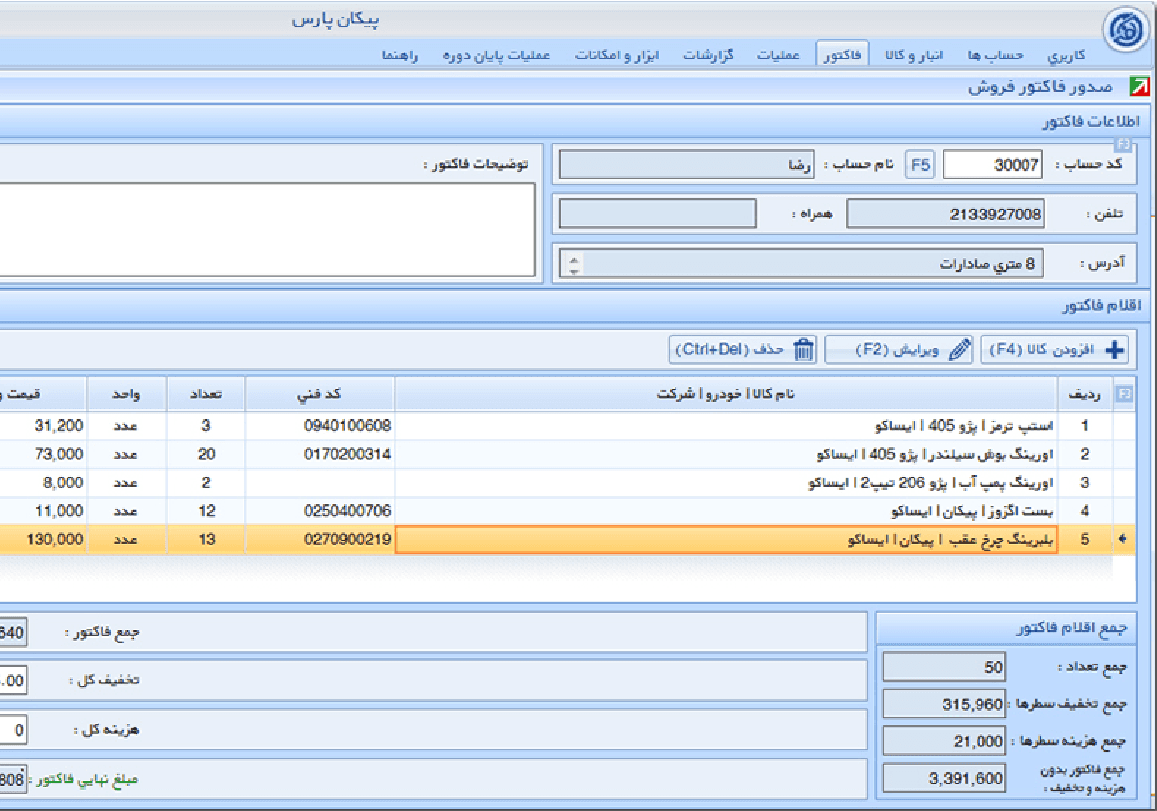
Task: Click the جمع هزينه سطرها field 21,000
Action: [x=944, y=741]
